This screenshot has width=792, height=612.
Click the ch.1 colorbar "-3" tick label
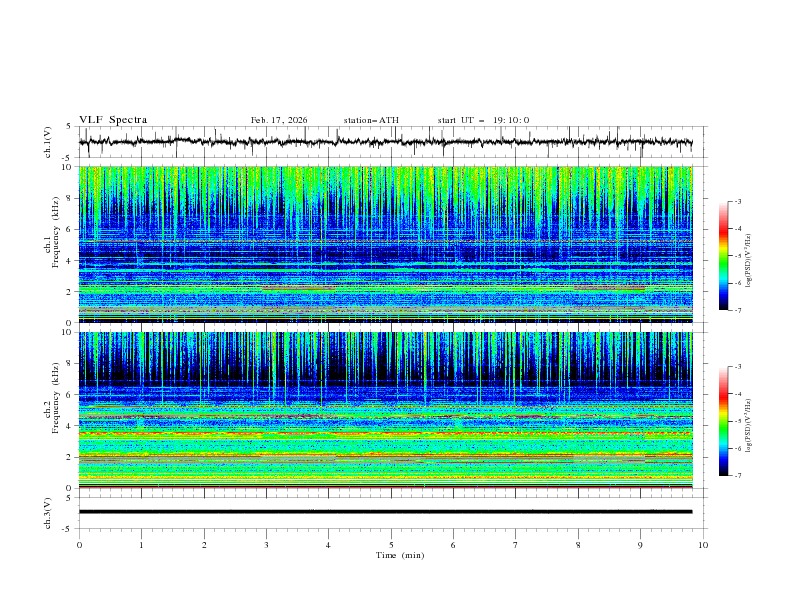(737, 201)
